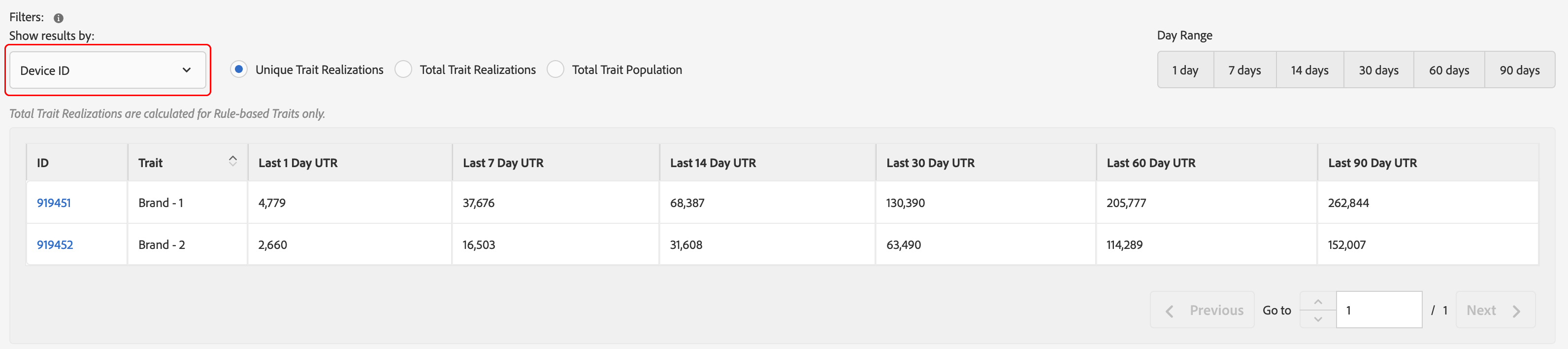Select Unique Trait Realizations radio button

point(239,70)
